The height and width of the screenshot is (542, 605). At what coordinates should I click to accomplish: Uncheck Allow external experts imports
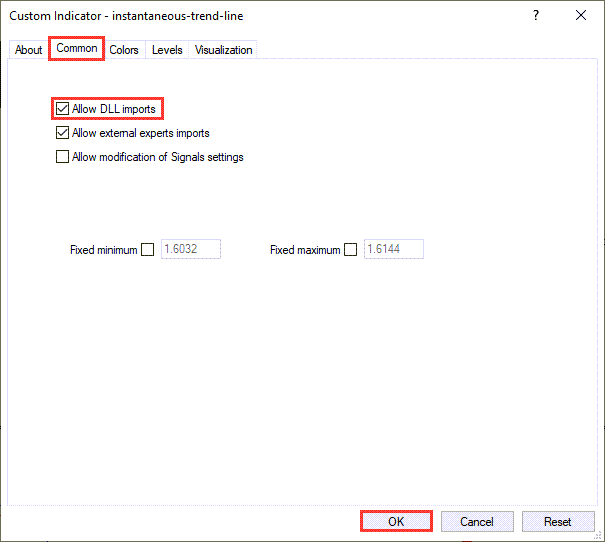62,133
